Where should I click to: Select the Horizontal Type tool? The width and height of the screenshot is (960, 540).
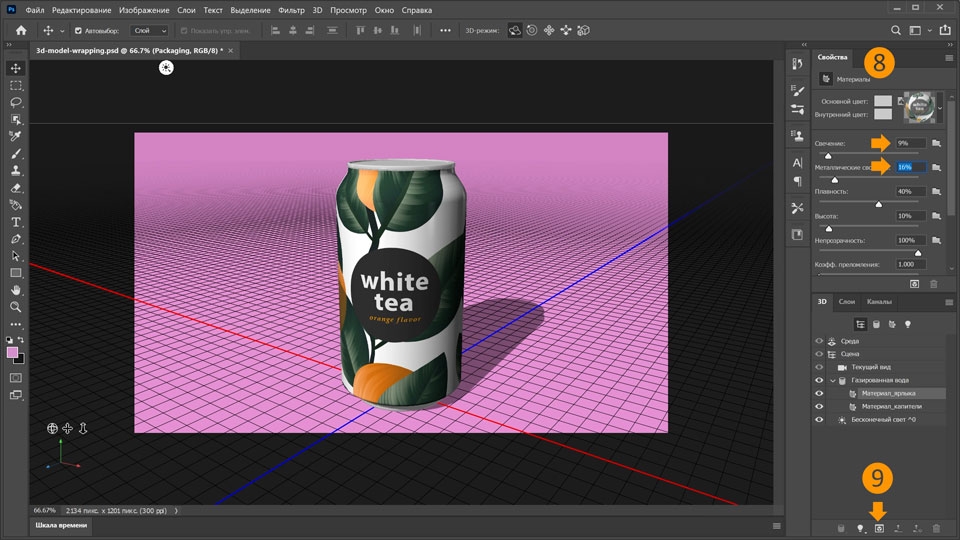pos(16,221)
